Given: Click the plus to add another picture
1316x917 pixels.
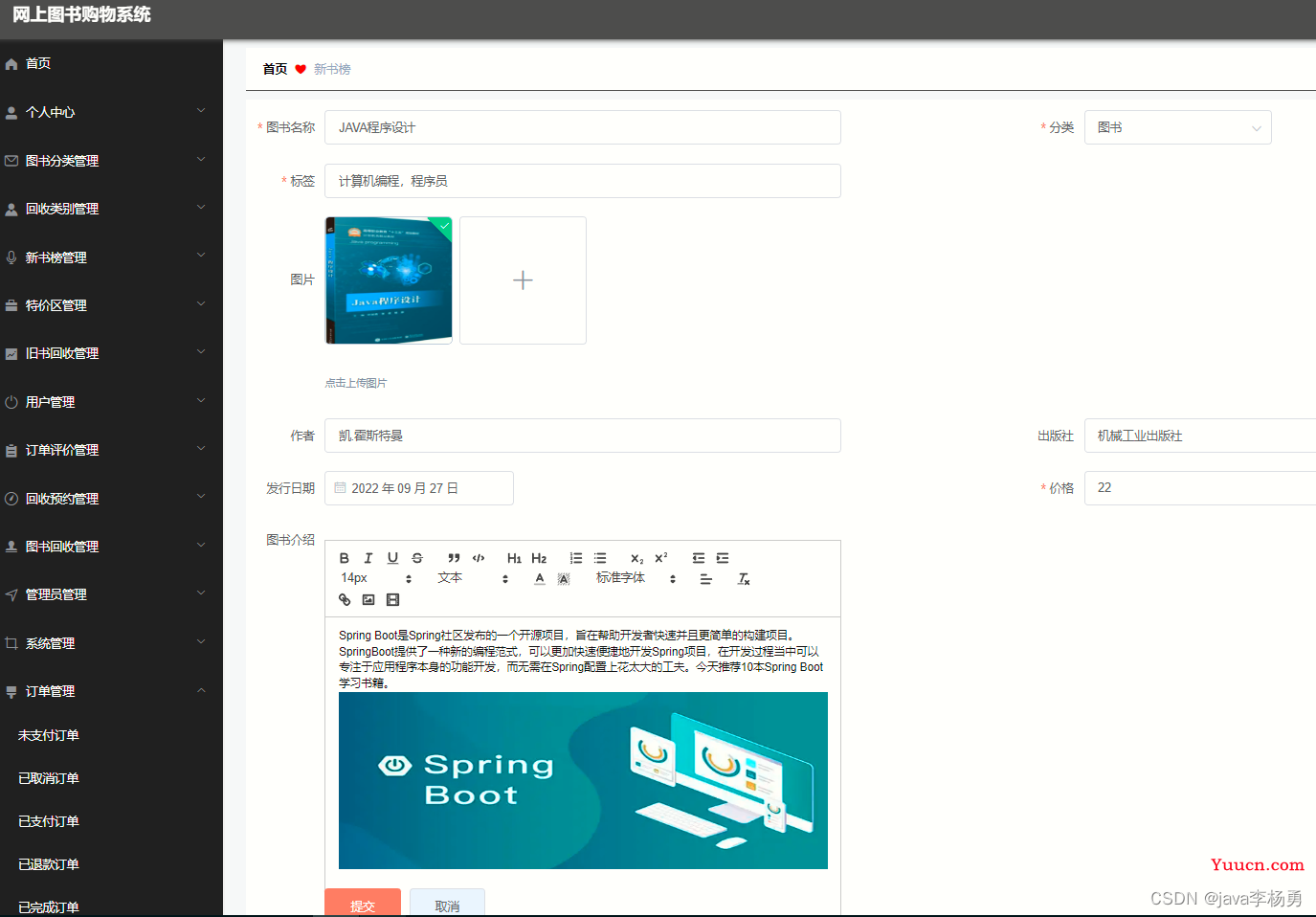Looking at the screenshot, I should (523, 280).
